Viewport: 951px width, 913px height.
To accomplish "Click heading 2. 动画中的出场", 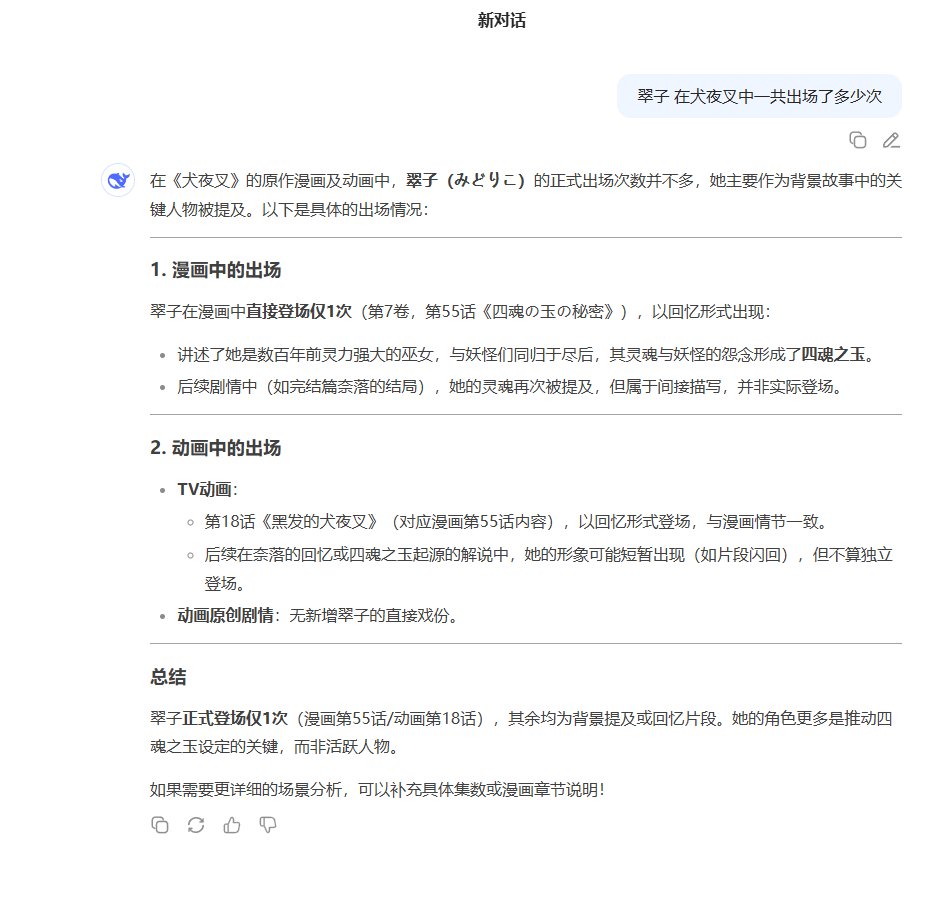I will 215,448.
